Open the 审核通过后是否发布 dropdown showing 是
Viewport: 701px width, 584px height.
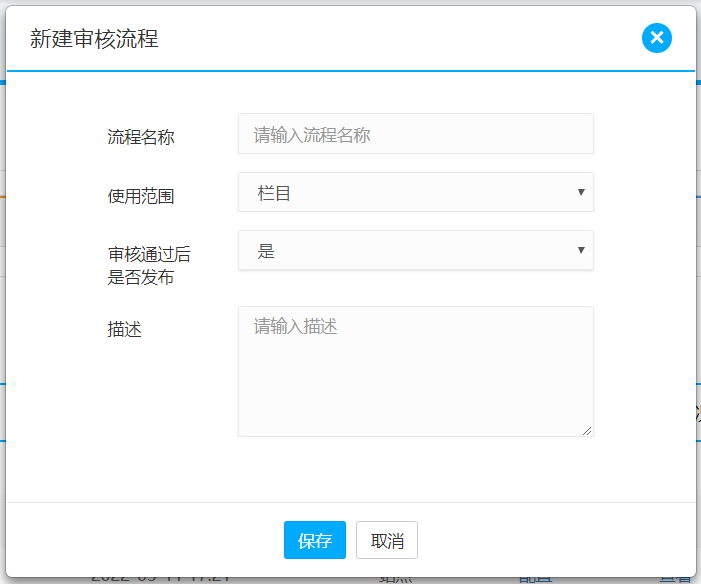coord(415,251)
